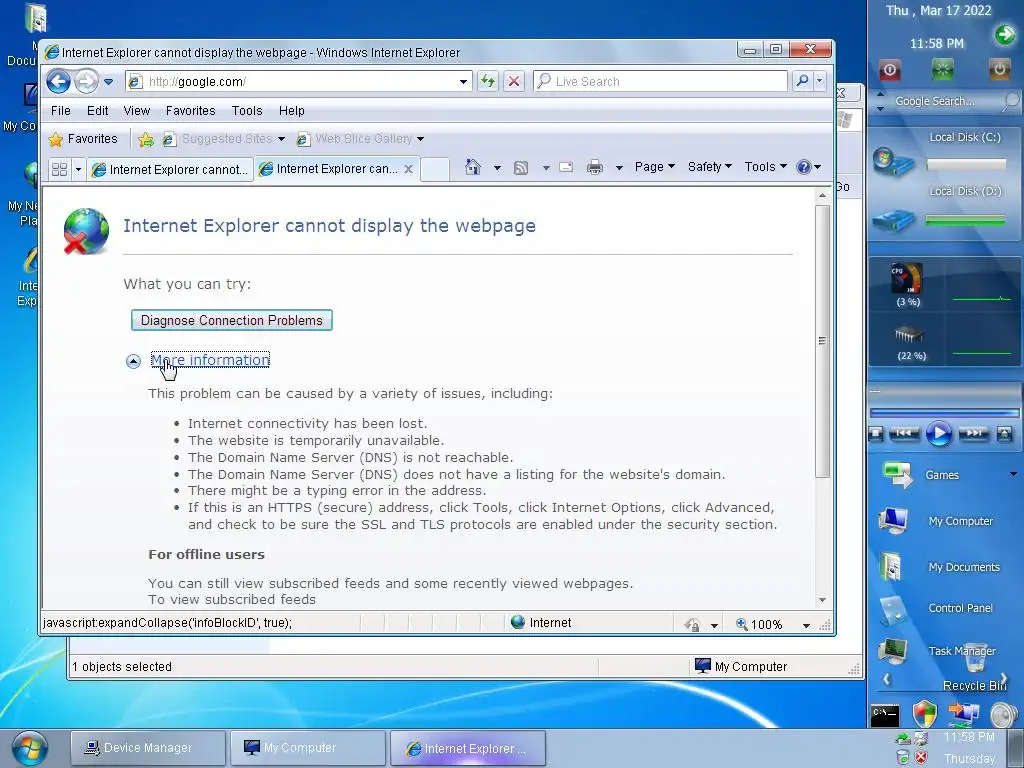Click the Live Search magnifier button

[x=802, y=81]
